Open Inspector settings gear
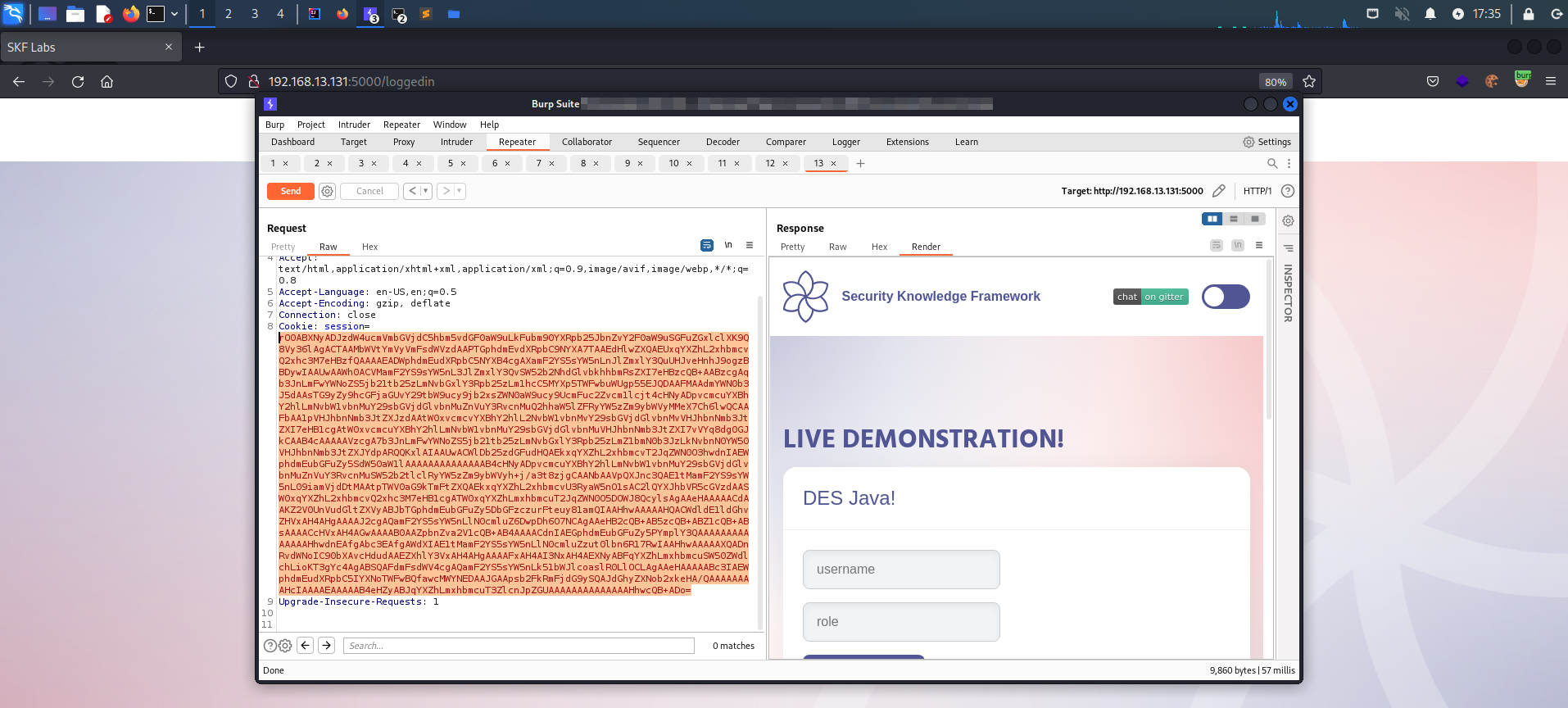Viewport: 1568px width, 708px height. pyautogui.click(x=1288, y=221)
